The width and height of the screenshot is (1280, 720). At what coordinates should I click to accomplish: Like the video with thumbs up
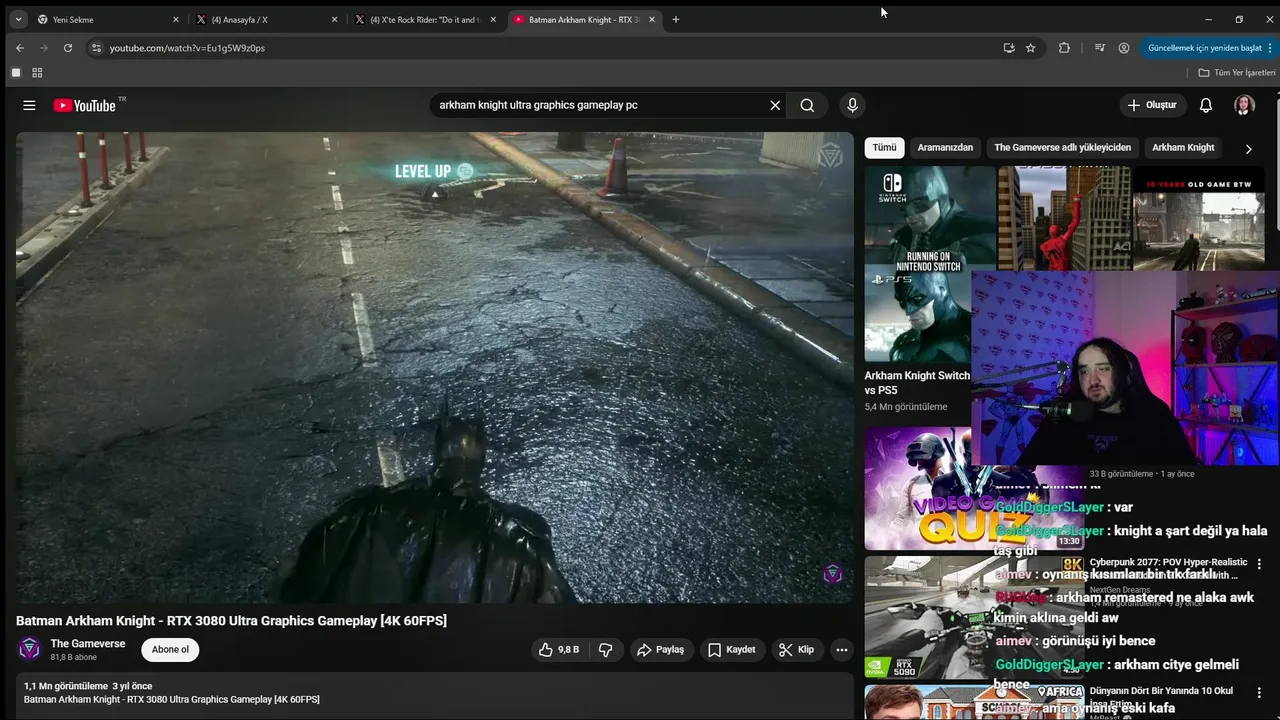(558, 650)
